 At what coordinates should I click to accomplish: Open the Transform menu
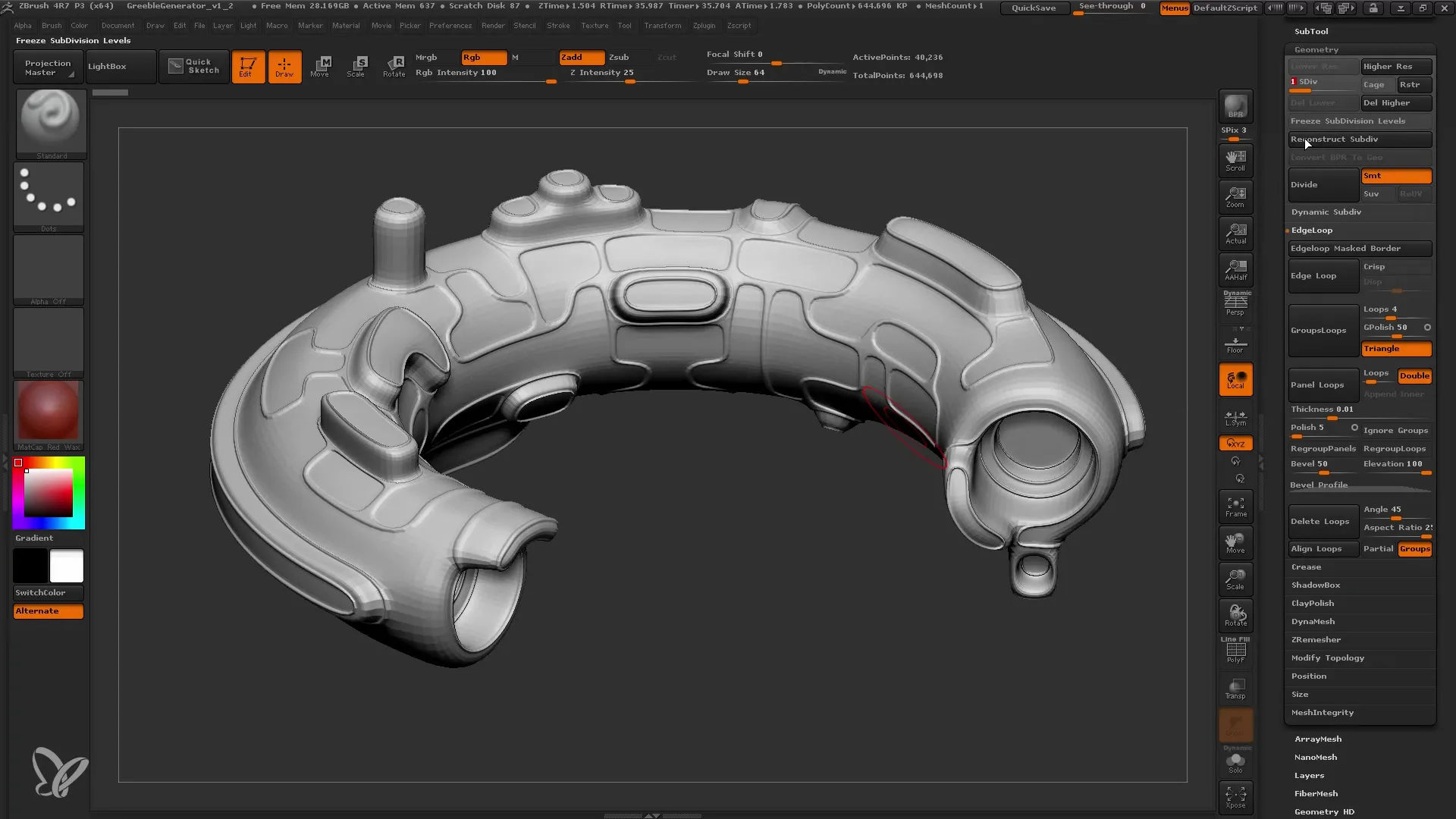pyautogui.click(x=663, y=26)
